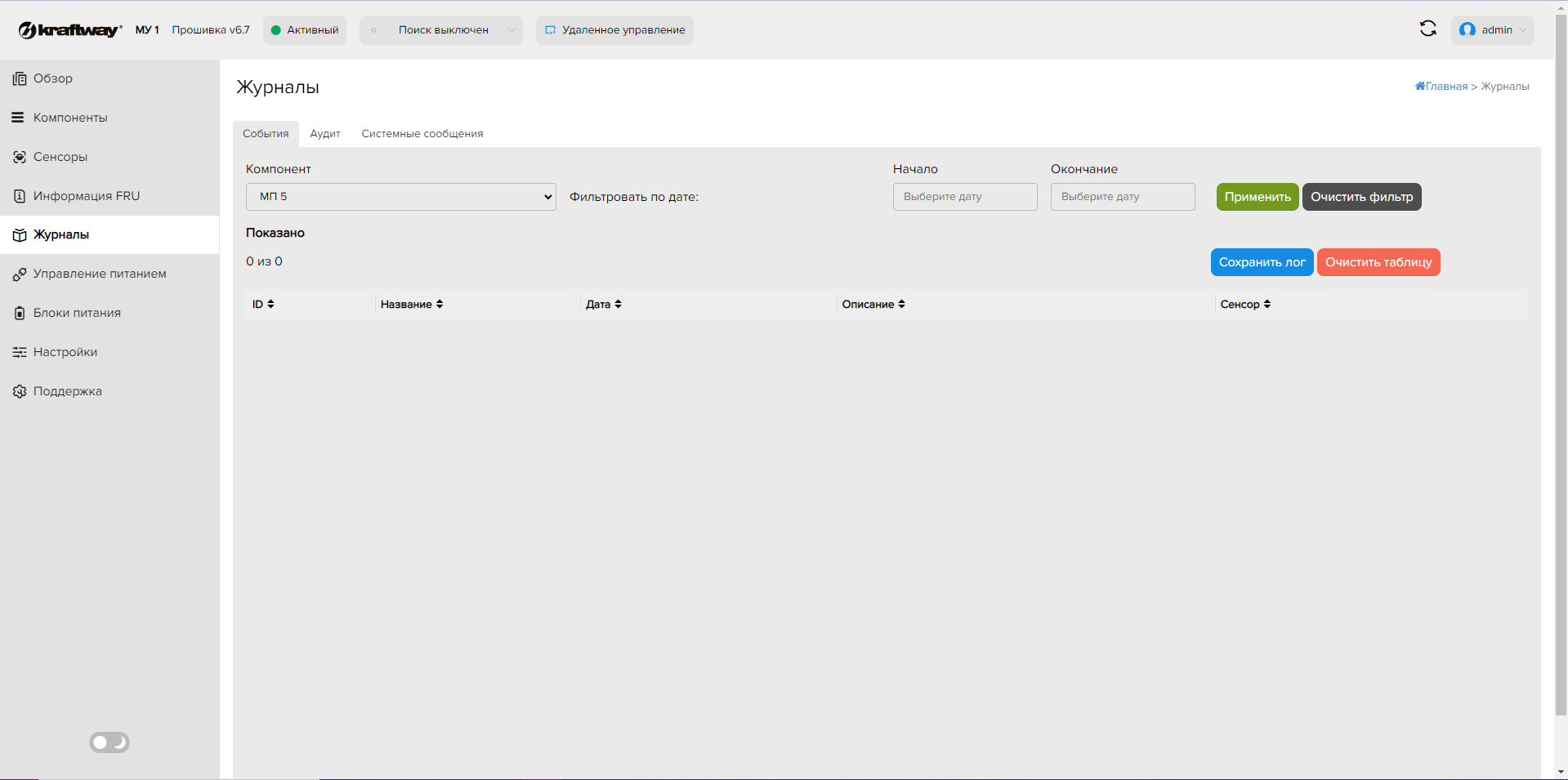Open Информация FRU info icon
The height and width of the screenshot is (780, 1568).
[20, 196]
